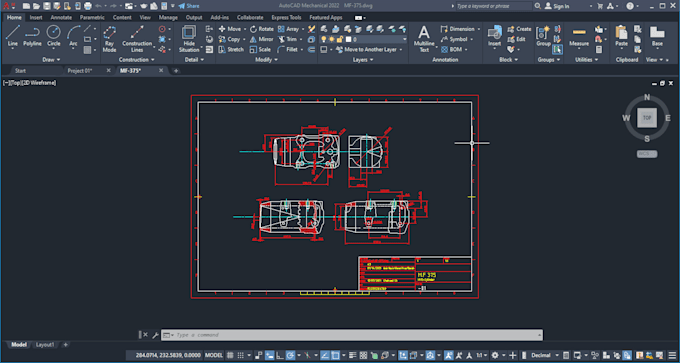
Task: Select the Circle tool
Action: coord(54,36)
